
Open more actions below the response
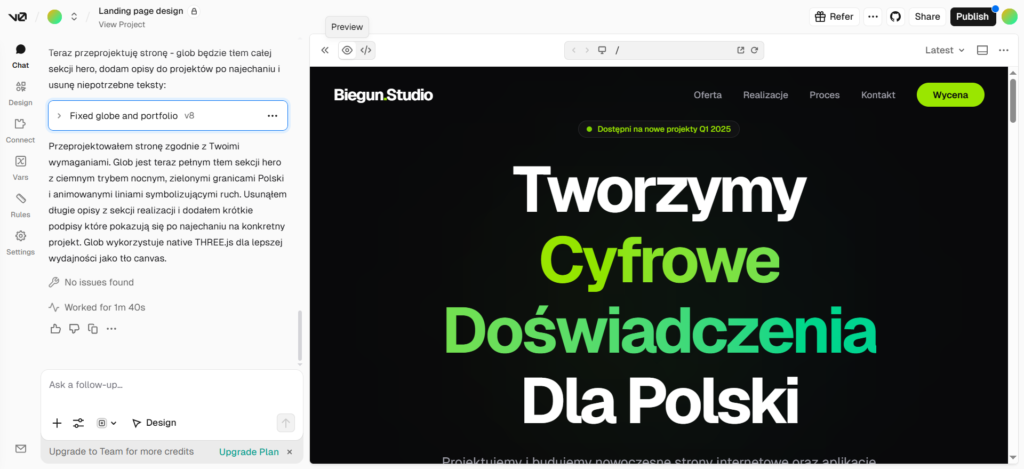click(112, 329)
